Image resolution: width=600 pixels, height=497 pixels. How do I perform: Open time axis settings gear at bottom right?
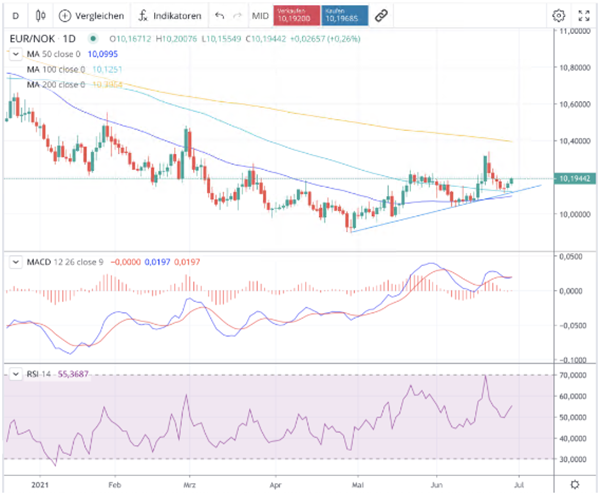[x=575, y=485]
